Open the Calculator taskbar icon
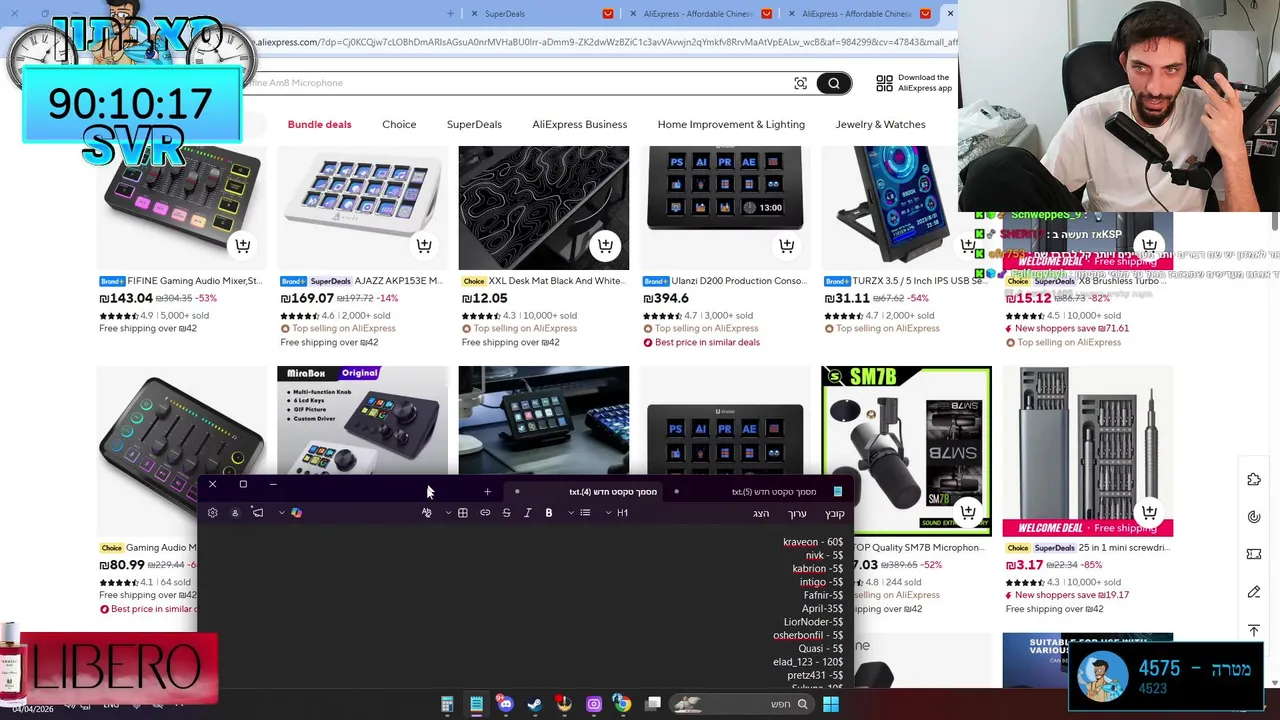This screenshot has width=1280, height=720. coord(447,704)
